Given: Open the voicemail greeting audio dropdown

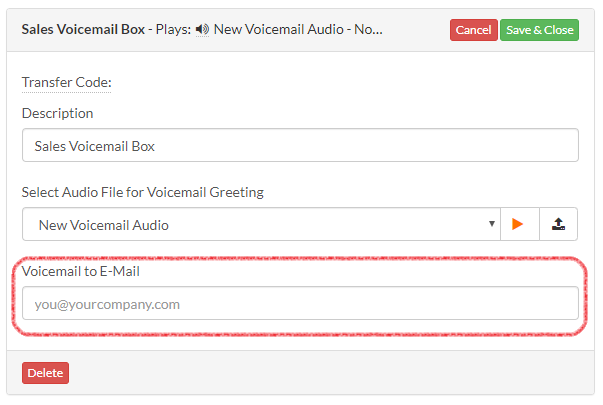Looking at the screenshot, I should click(261, 224).
